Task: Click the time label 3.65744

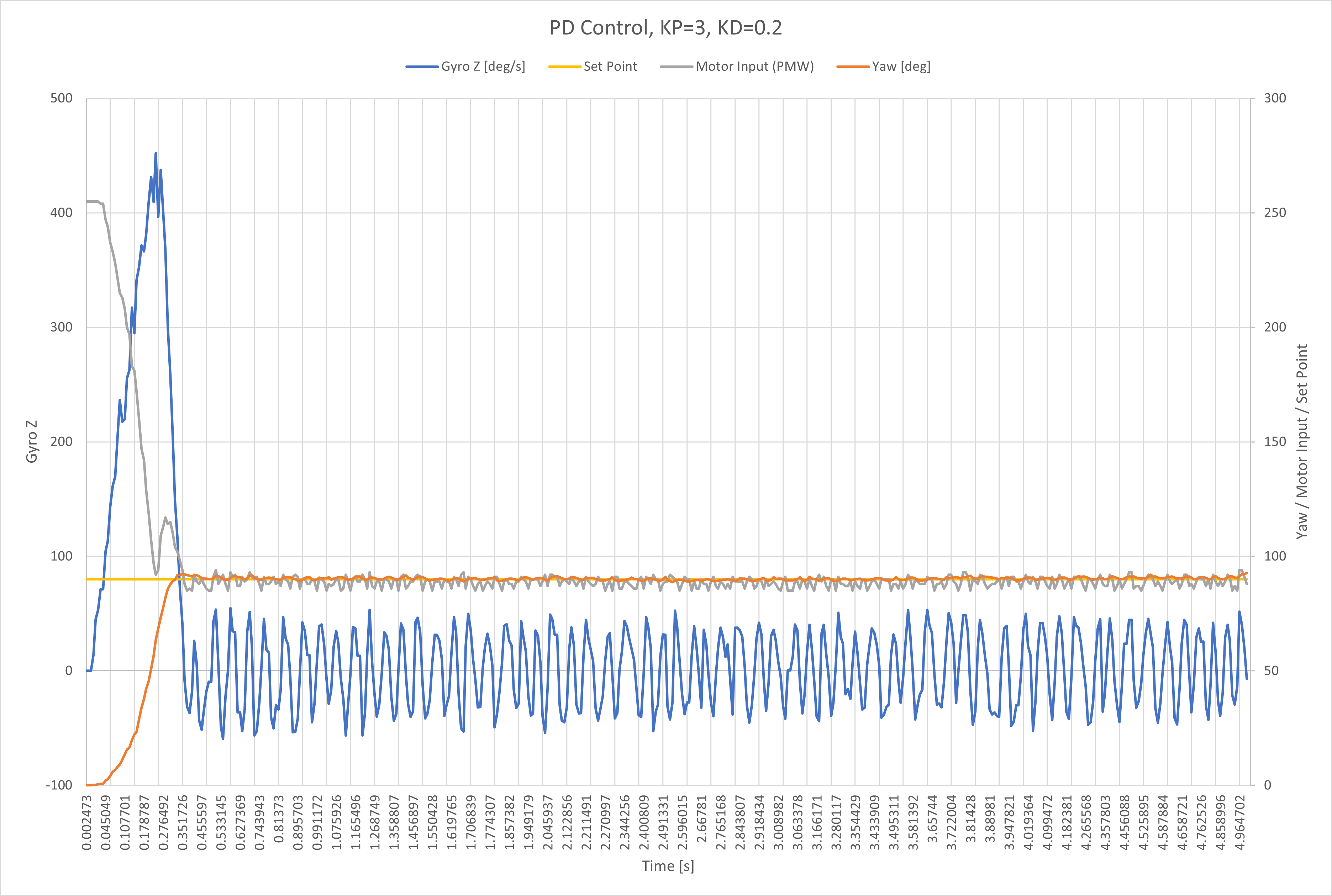Action: click(932, 819)
